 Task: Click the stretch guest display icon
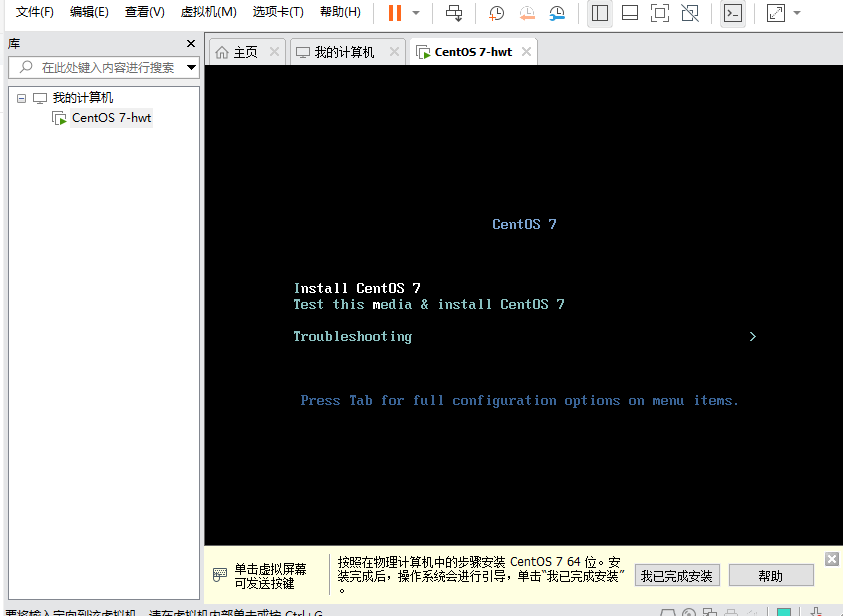click(x=776, y=13)
